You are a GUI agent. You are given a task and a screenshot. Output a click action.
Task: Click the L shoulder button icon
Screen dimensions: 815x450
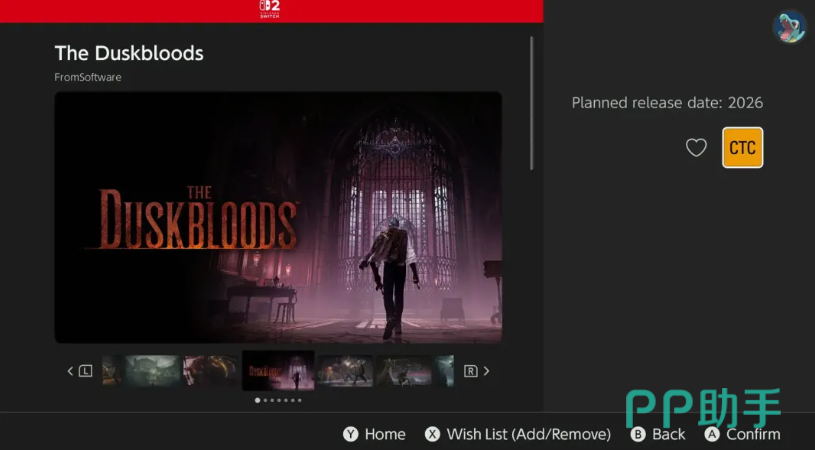85,371
